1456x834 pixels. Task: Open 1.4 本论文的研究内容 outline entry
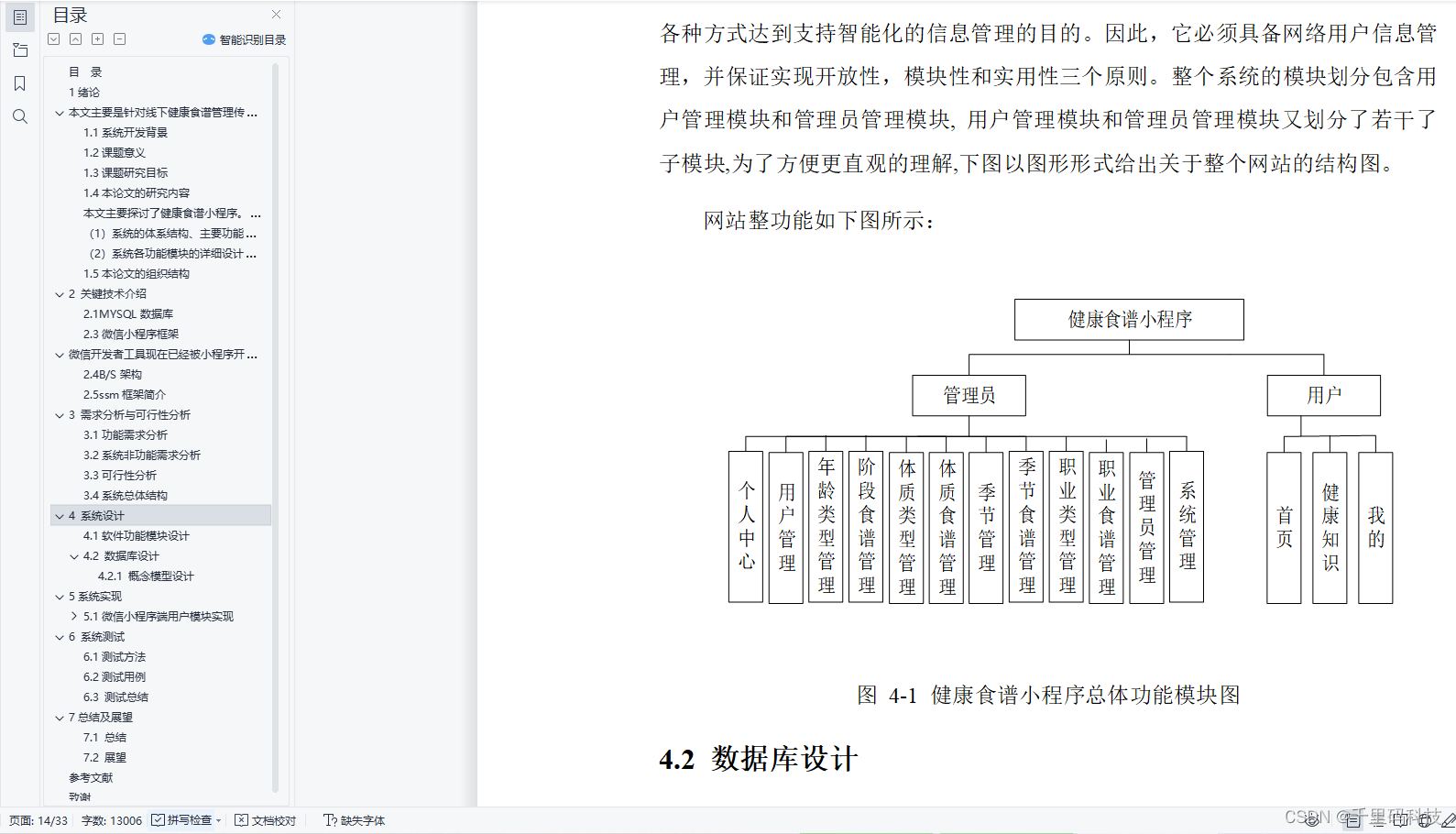coord(137,193)
